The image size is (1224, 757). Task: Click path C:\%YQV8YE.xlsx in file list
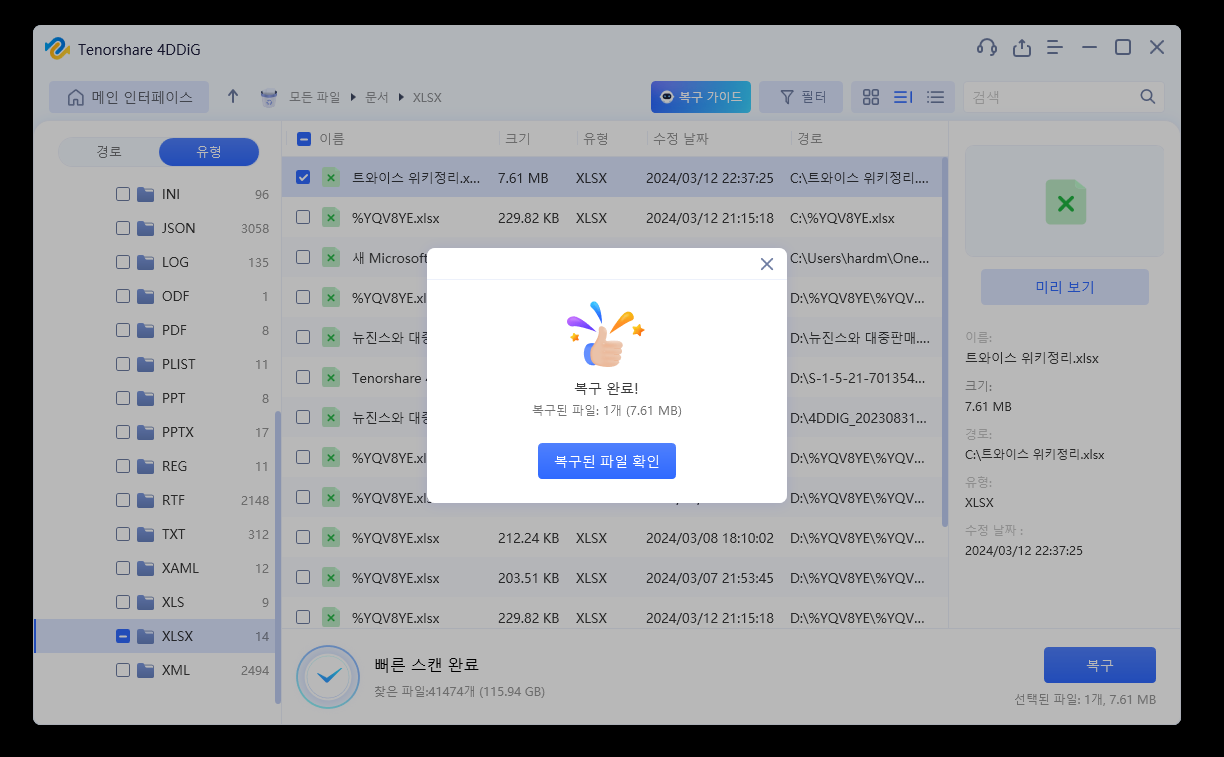coord(842,218)
